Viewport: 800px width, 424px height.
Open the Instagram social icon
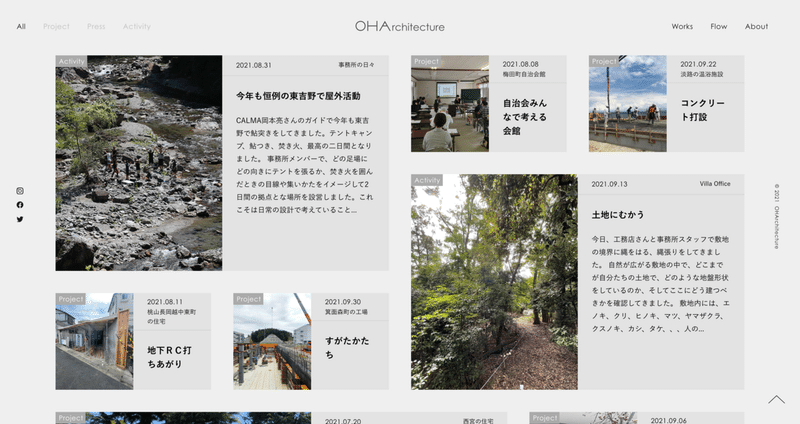(x=20, y=191)
